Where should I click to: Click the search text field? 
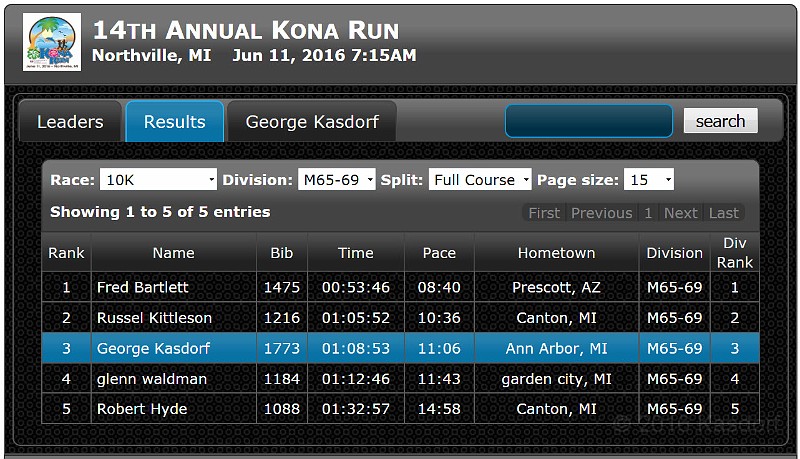589,121
